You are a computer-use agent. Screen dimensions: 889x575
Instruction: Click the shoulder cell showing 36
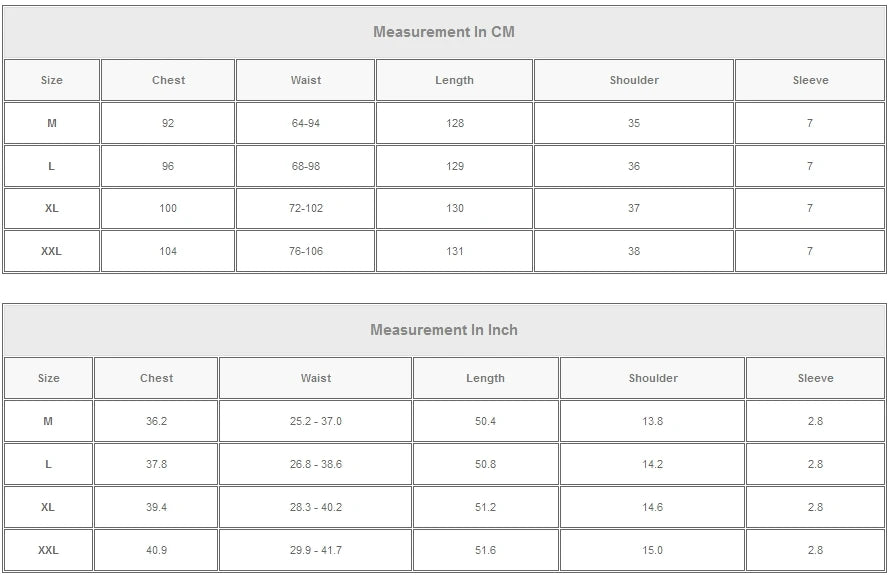pyautogui.click(x=634, y=166)
